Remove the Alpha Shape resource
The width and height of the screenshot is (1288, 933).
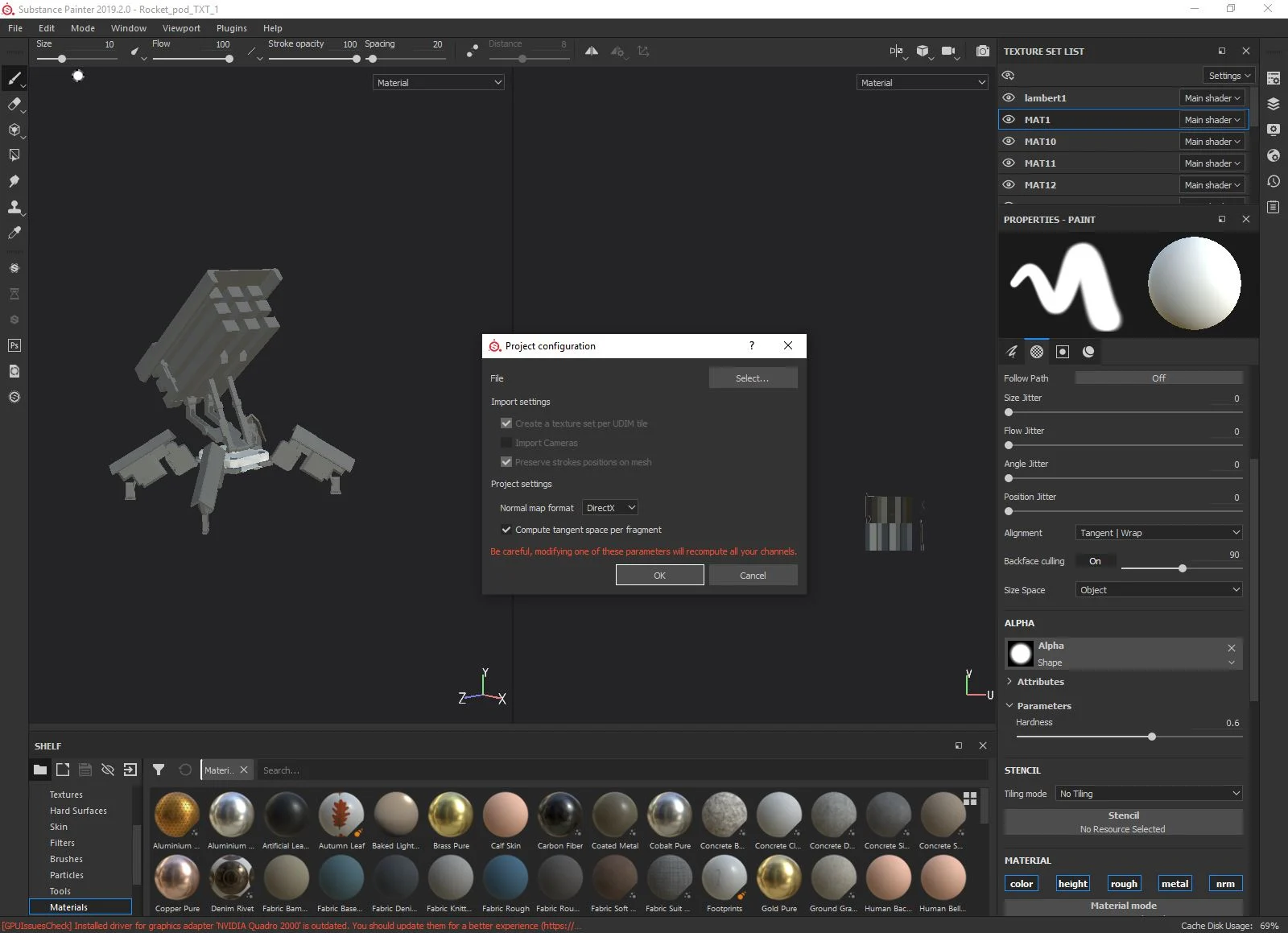(1231, 647)
